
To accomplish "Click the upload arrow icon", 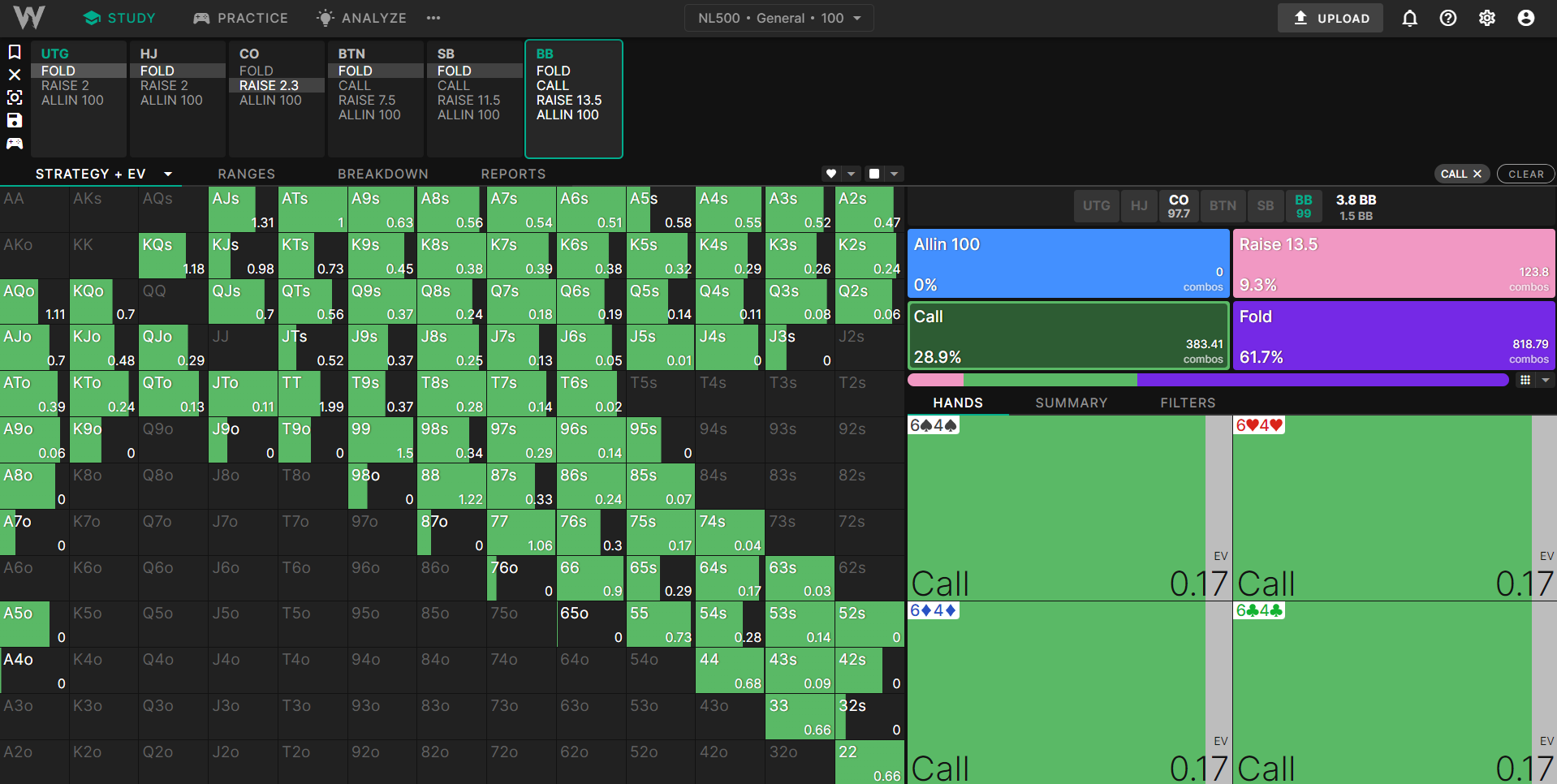I will pyautogui.click(x=1300, y=18).
